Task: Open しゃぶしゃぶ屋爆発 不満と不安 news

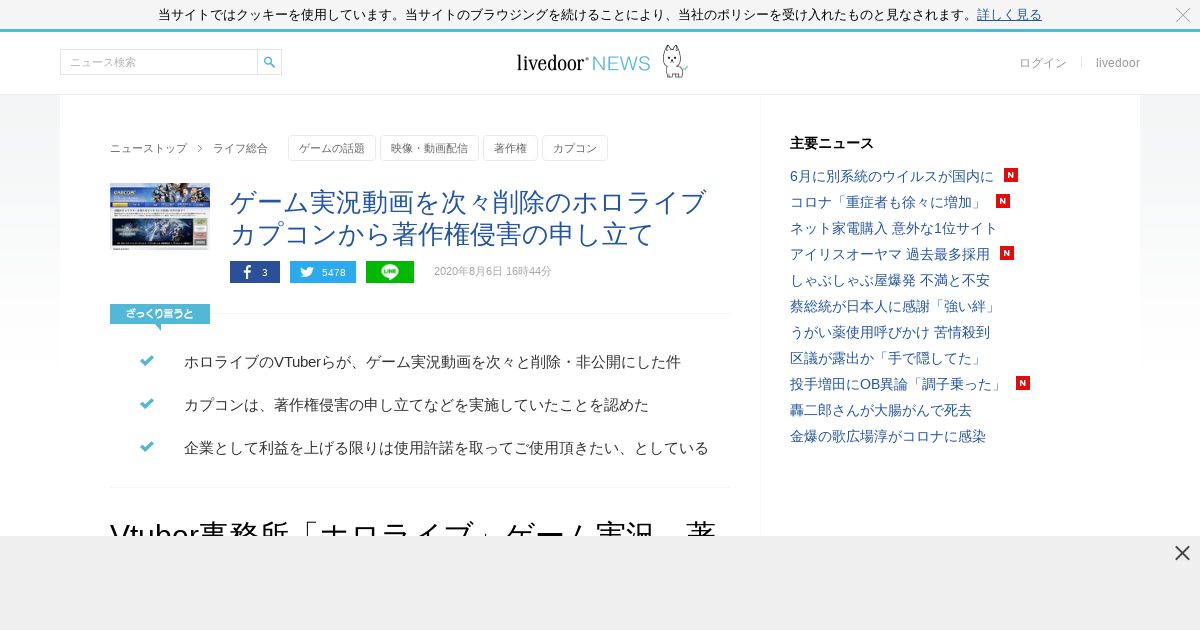Action: [x=890, y=280]
